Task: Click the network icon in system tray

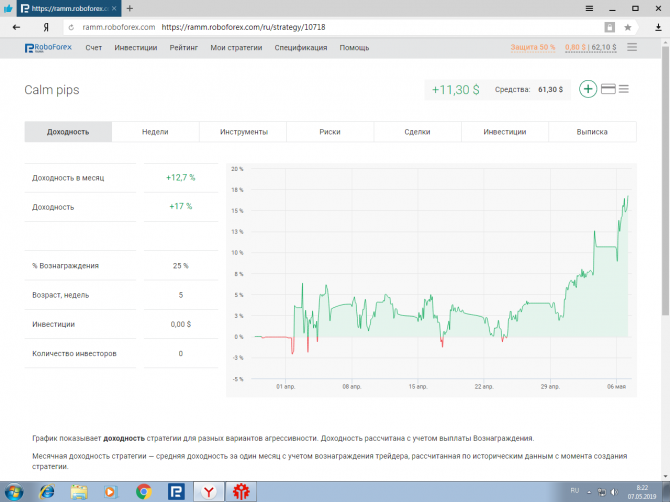Action: [x=602, y=492]
